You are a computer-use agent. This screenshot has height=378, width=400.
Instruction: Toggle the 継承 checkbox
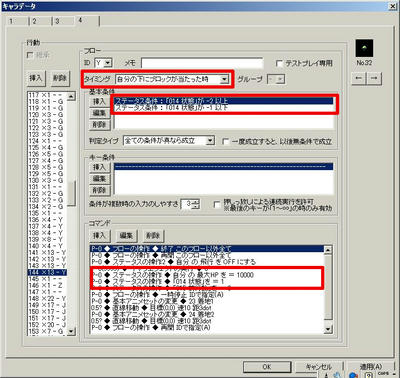[x=30, y=55]
